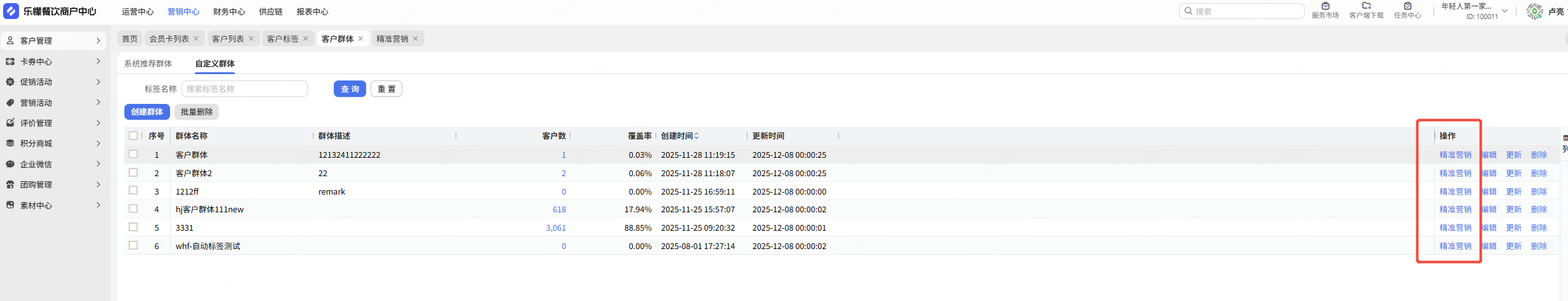Click the 客户端下载 download icon

1366,6
